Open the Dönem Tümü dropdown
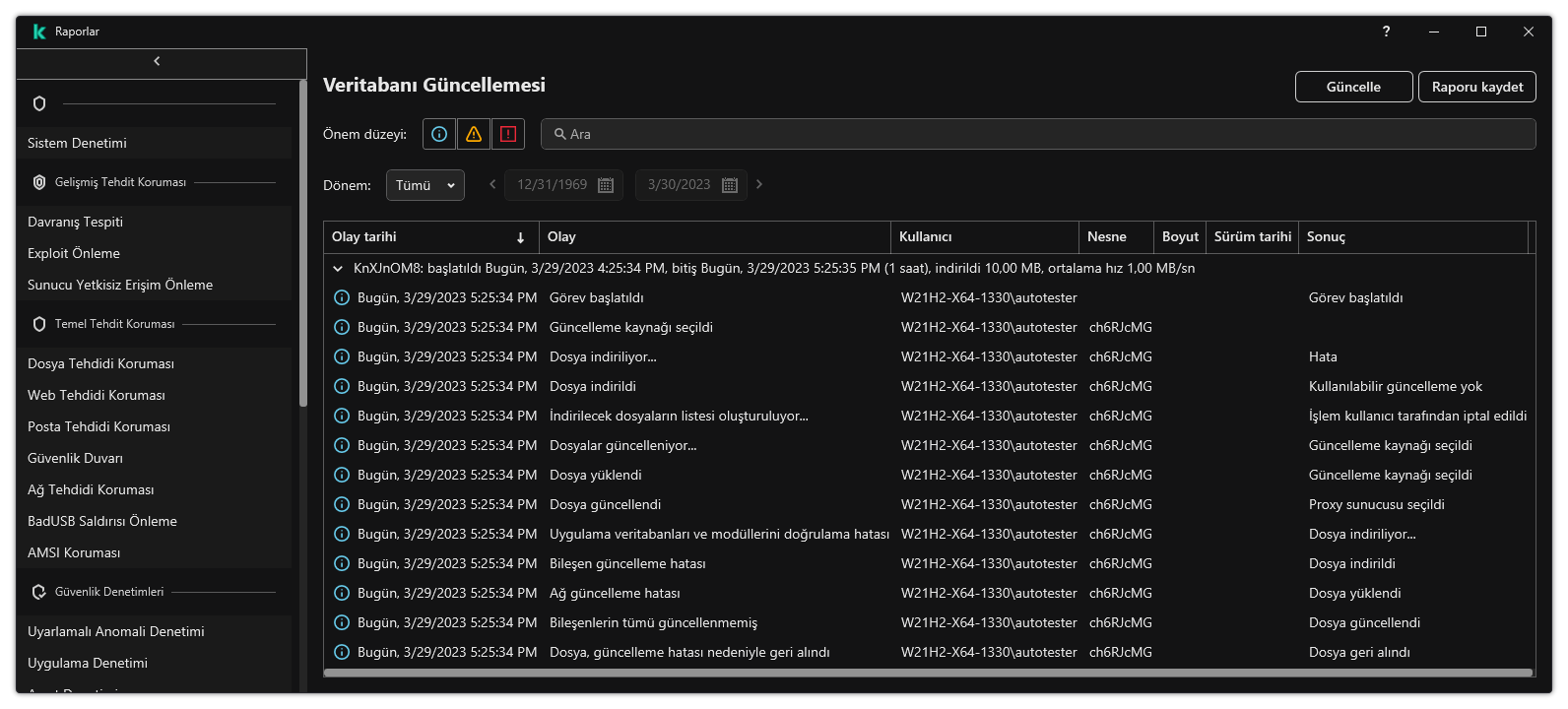Viewport: 1568px width, 709px height. [x=425, y=185]
